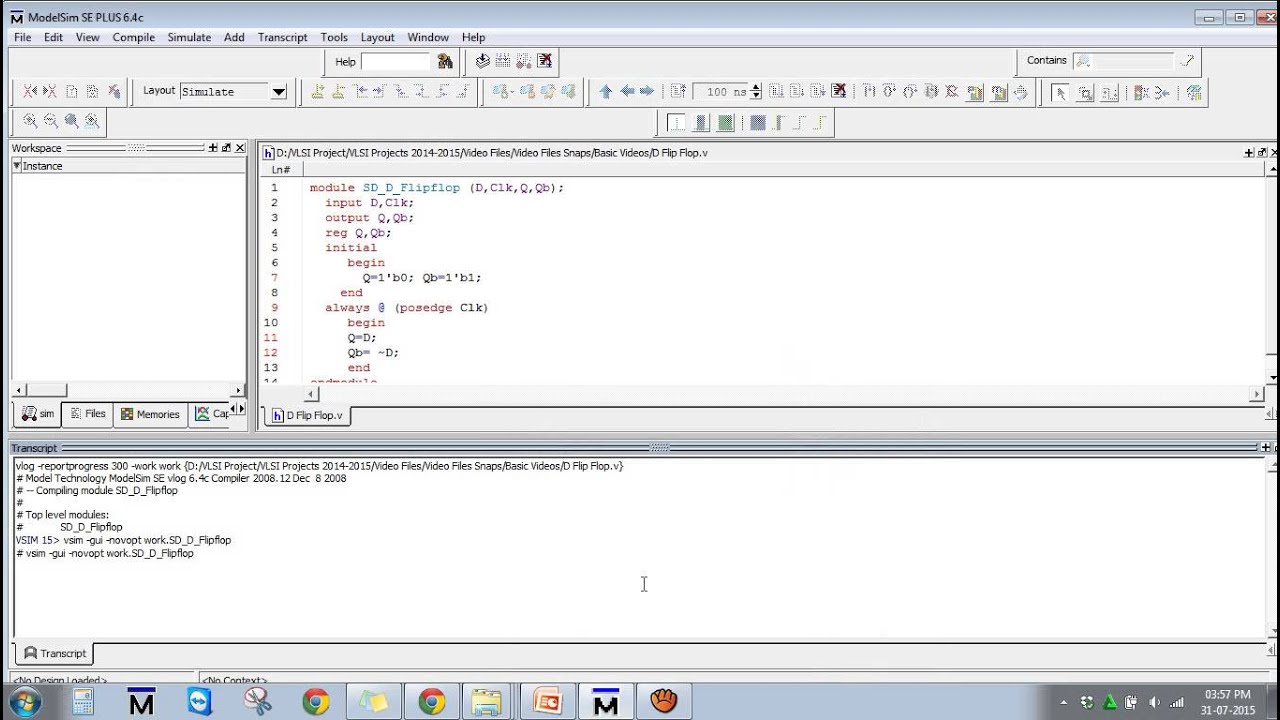Click inside the Help search field

(x=395, y=61)
